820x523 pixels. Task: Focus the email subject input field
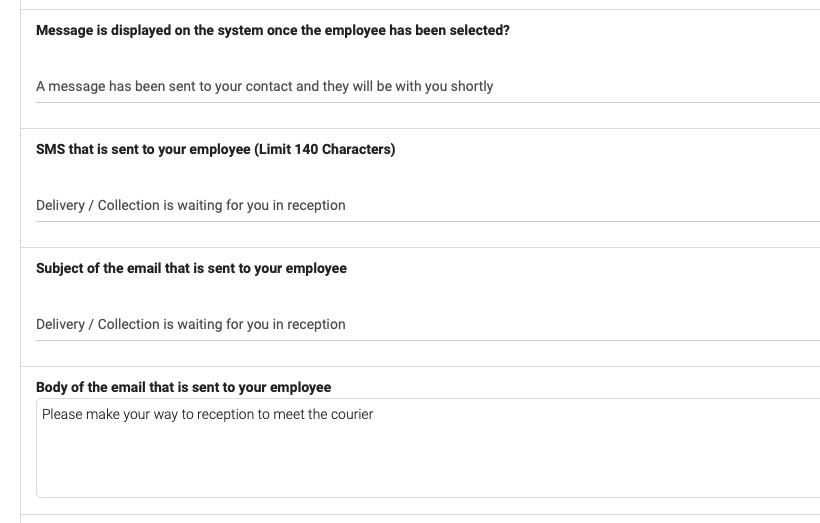point(428,324)
